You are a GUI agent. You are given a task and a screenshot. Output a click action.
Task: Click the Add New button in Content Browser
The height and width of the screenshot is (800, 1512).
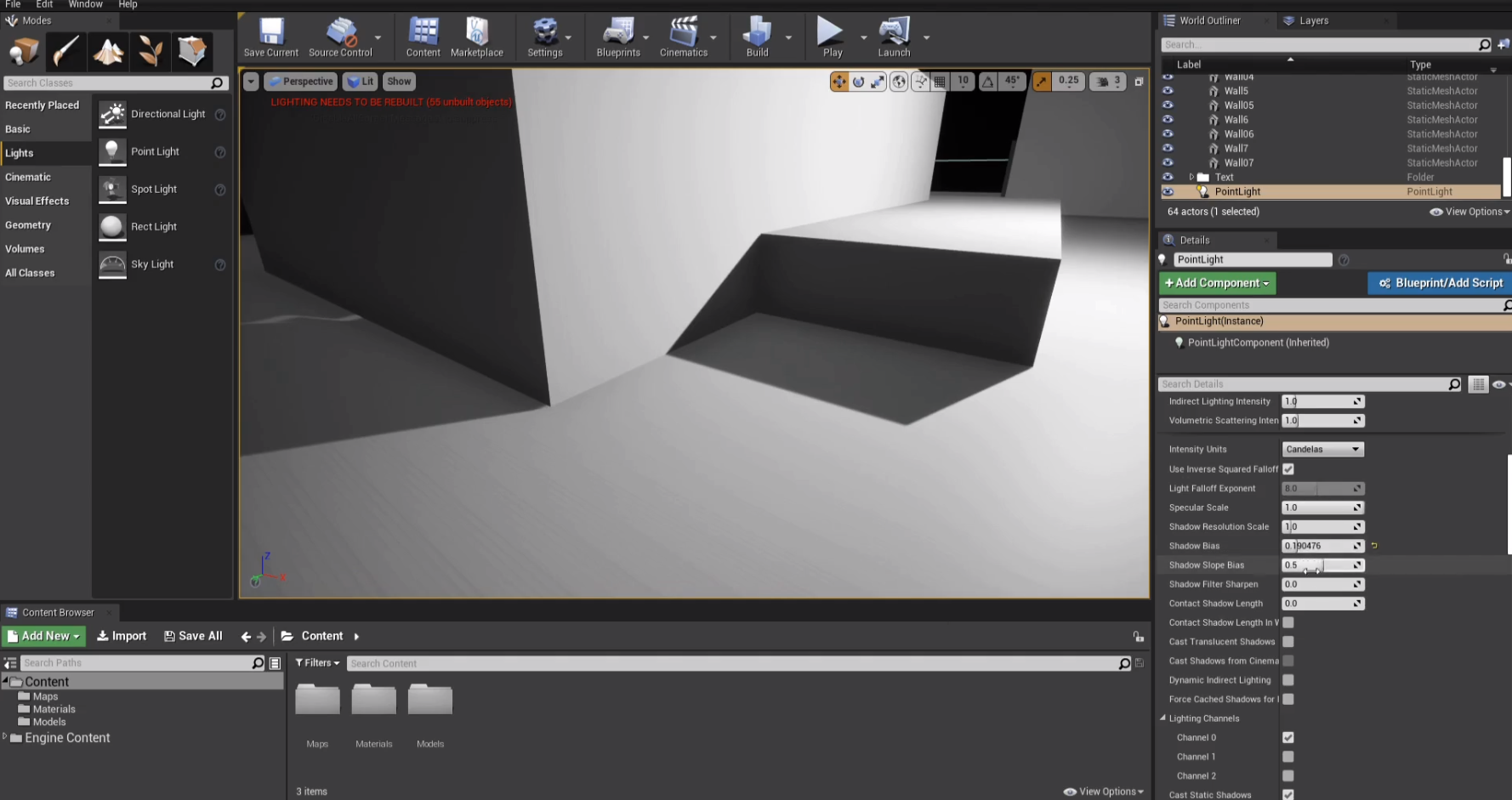pos(43,636)
